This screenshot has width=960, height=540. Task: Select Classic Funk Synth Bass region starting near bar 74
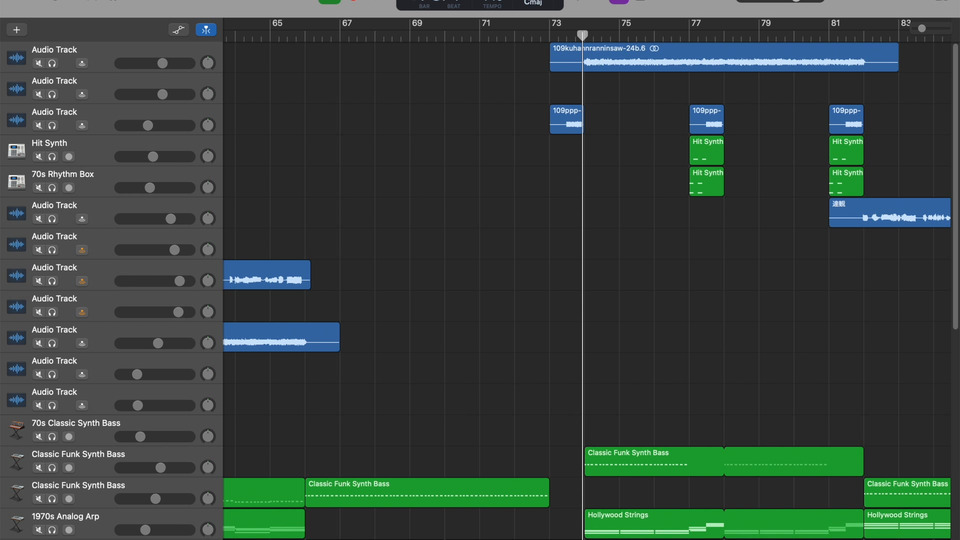654,461
